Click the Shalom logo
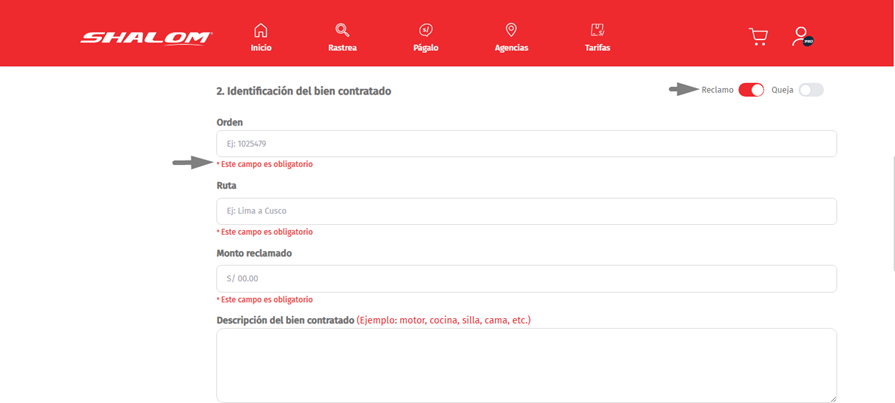 (x=146, y=38)
